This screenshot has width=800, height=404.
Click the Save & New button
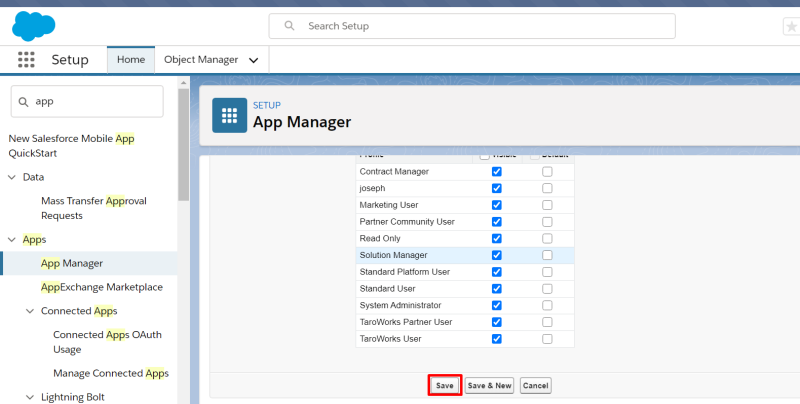click(489, 385)
